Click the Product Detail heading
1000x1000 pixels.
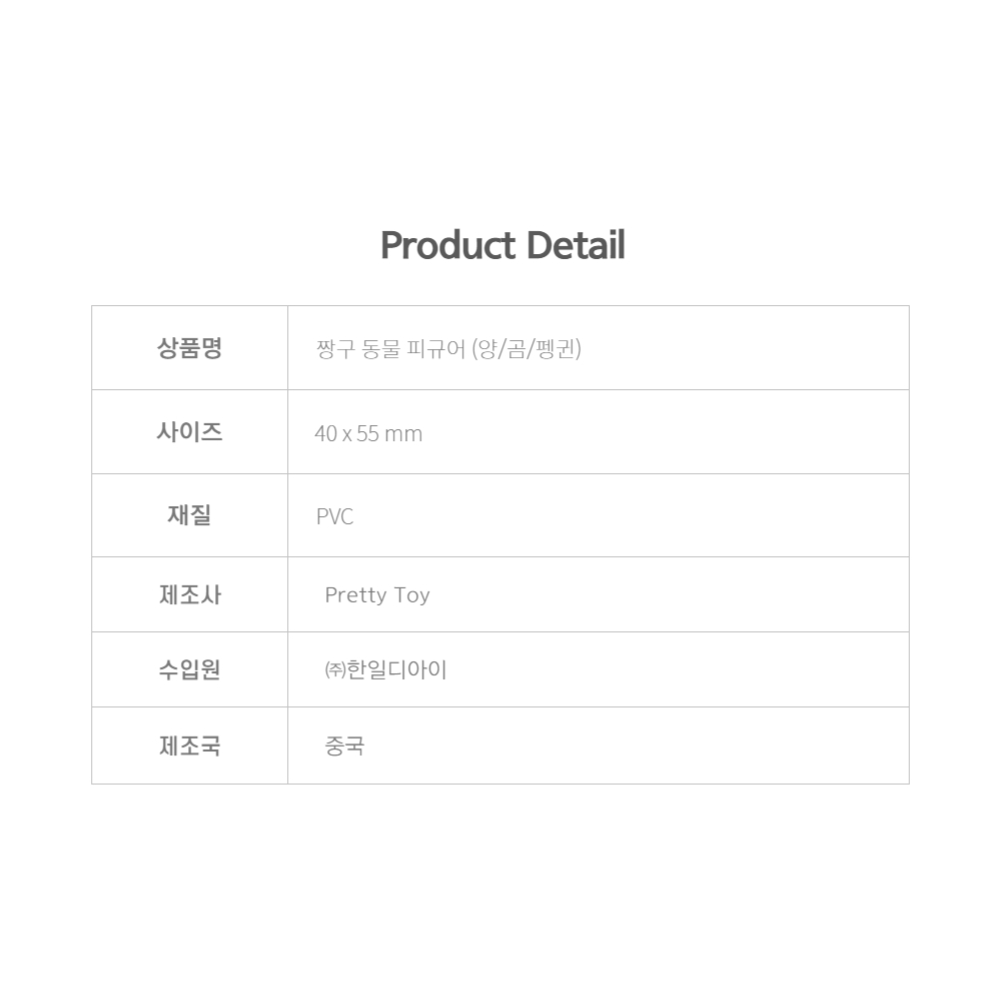pos(503,246)
